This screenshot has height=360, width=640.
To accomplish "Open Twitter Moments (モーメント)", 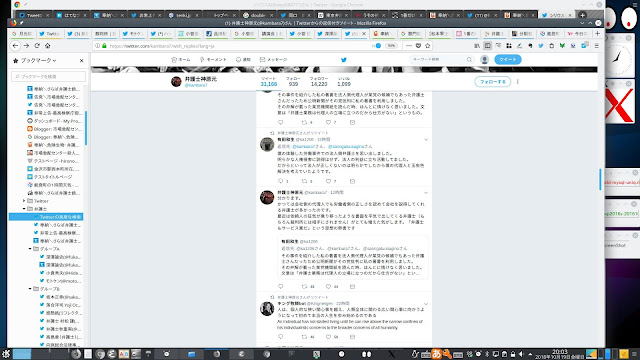I will click(213, 60).
